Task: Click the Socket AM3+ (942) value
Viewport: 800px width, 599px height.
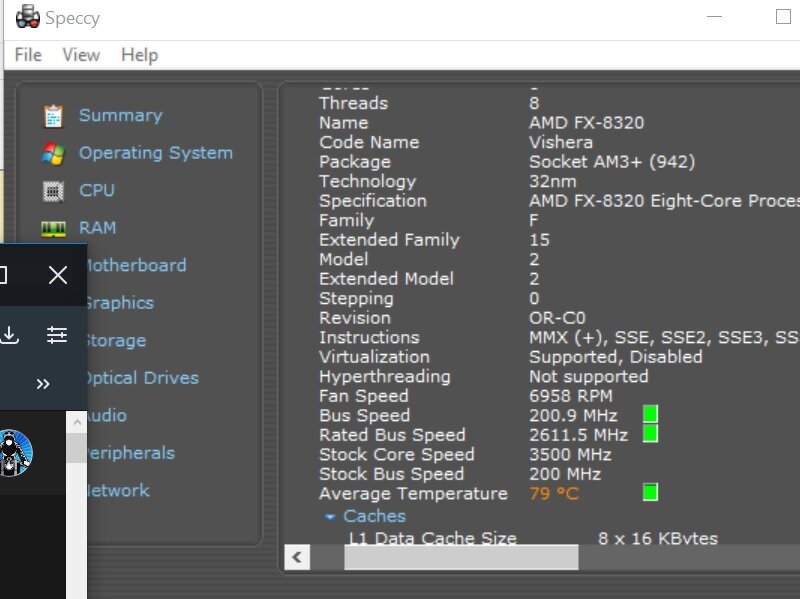Action: [x=612, y=162]
